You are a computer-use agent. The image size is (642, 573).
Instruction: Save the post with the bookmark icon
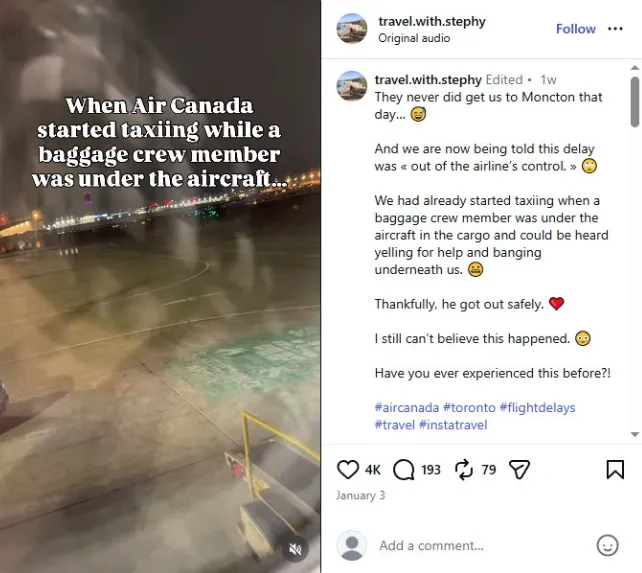point(615,469)
